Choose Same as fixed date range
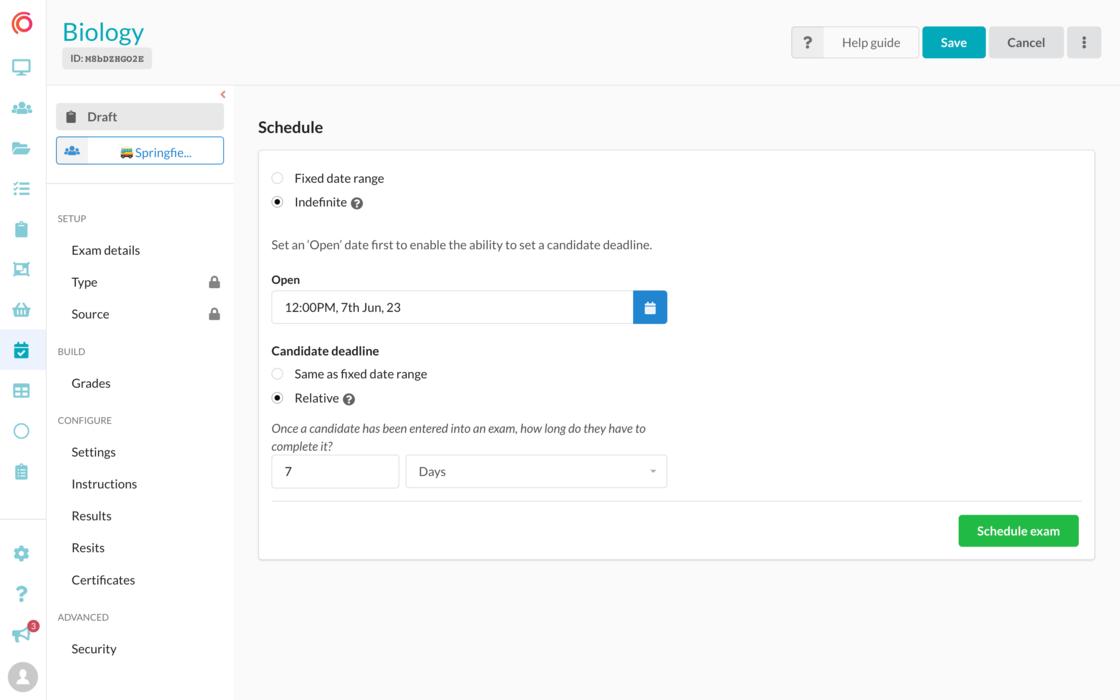Screen dimensions: 1120x700 [278, 374]
